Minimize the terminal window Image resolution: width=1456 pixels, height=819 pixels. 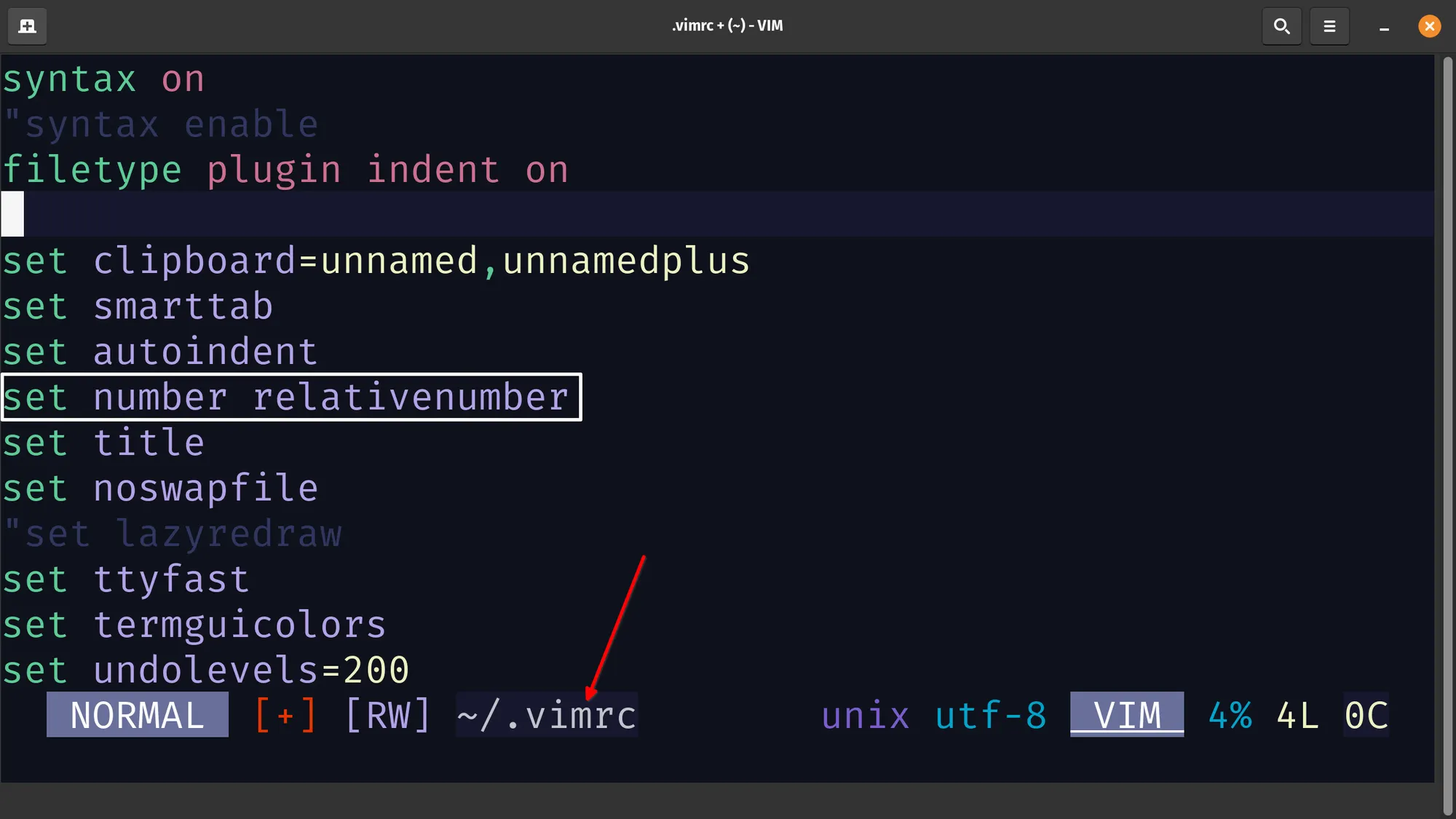click(1384, 26)
